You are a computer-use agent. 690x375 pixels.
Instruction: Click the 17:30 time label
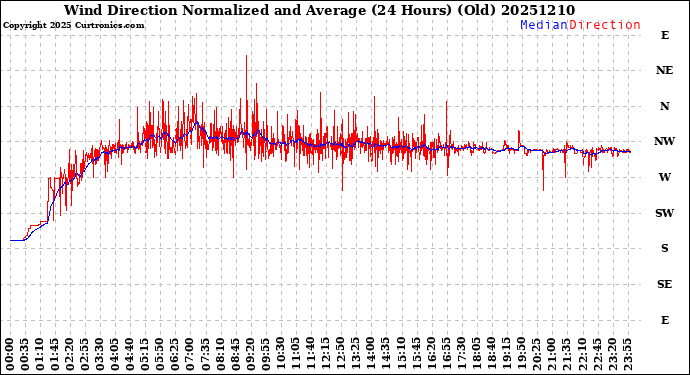point(461,354)
